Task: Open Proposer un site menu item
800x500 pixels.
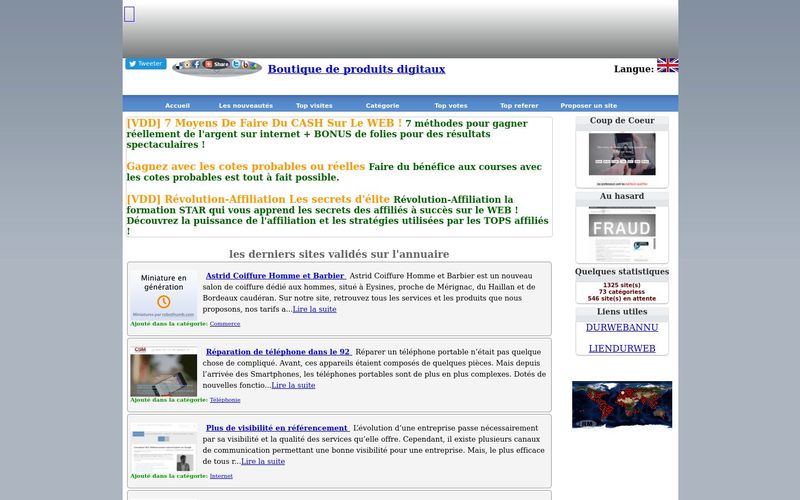Action: [x=589, y=106]
